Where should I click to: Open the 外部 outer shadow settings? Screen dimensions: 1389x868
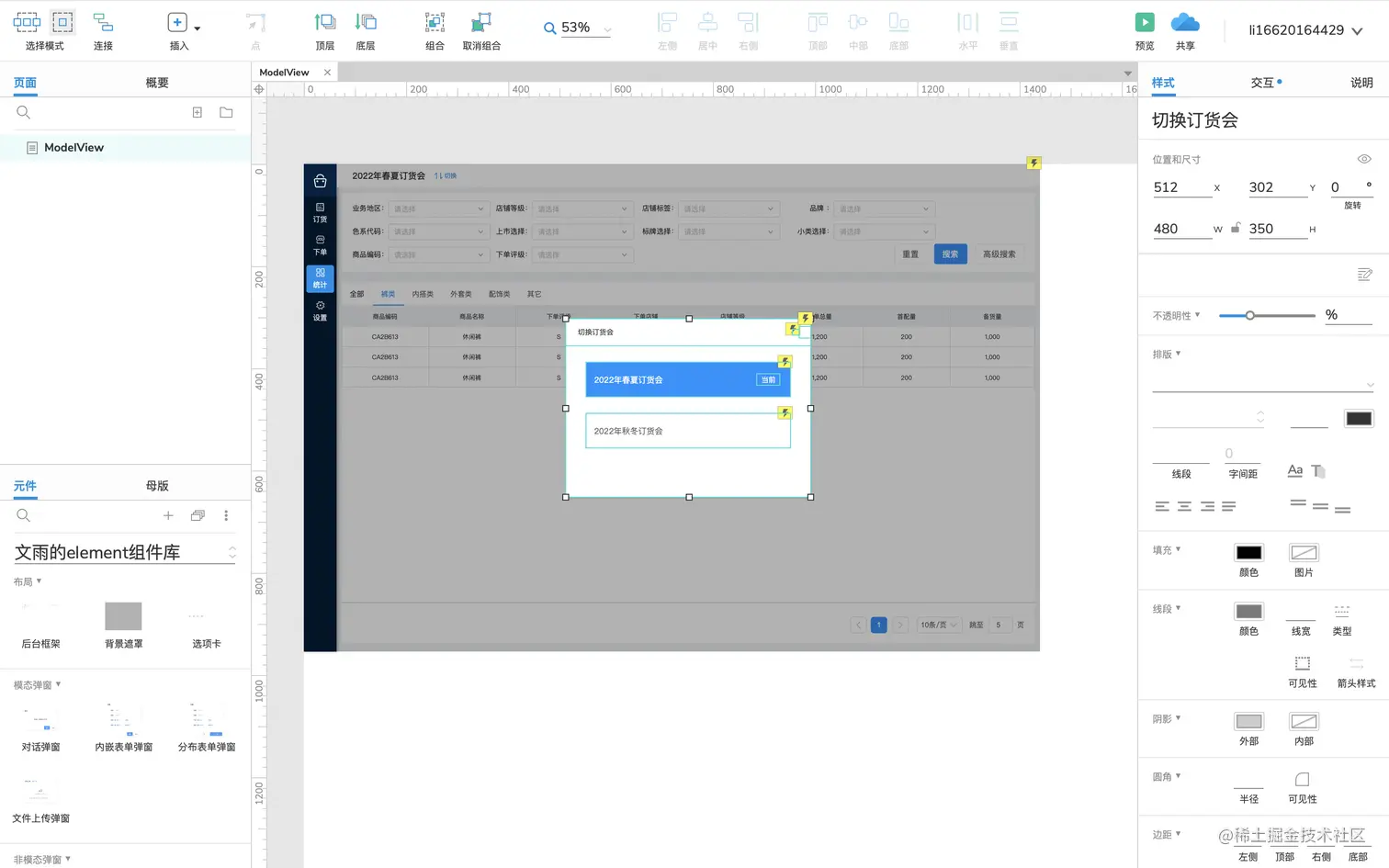coord(1248,721)
